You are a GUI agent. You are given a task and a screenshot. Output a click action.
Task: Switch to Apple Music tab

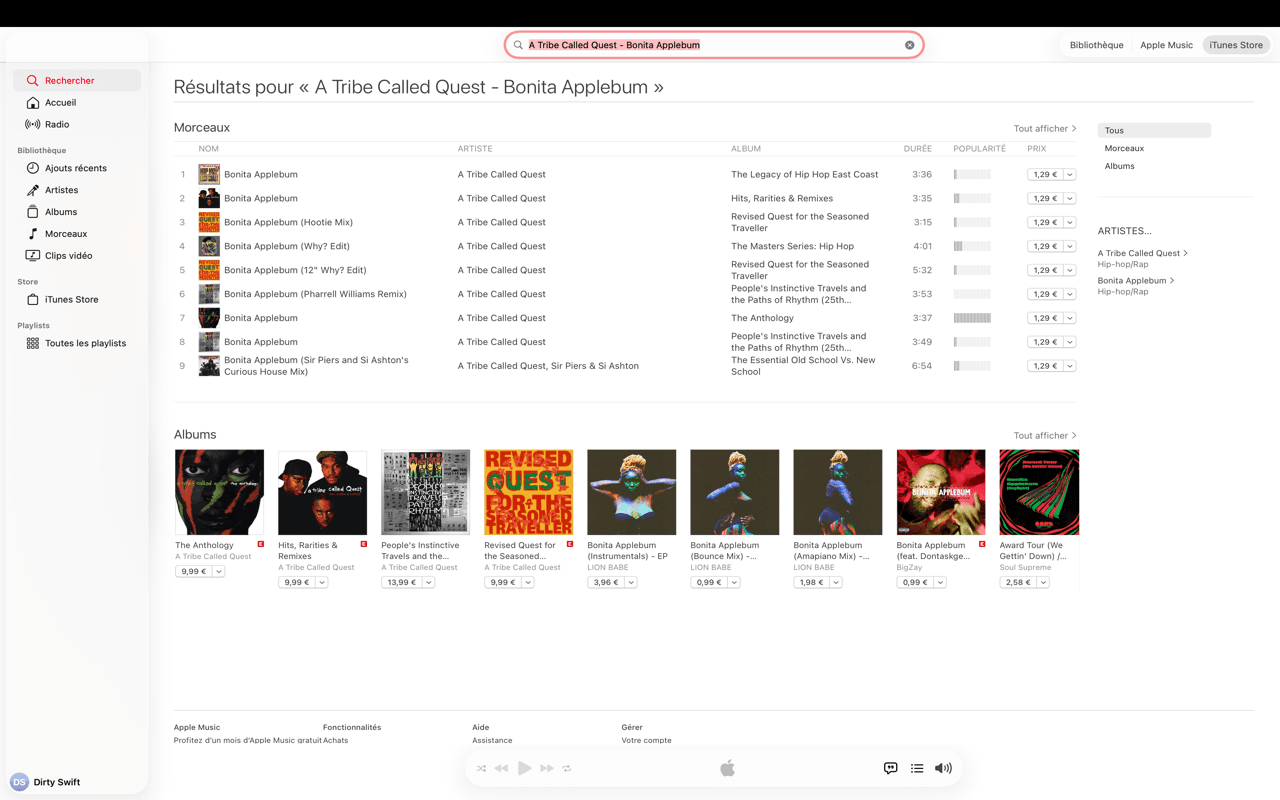click(x=1166, y=45)
